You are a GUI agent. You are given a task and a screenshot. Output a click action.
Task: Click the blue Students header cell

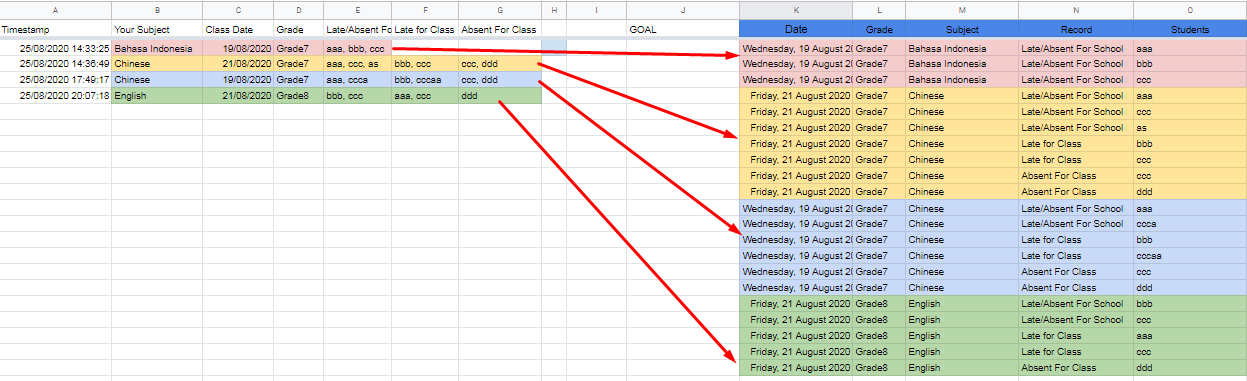1190,29
